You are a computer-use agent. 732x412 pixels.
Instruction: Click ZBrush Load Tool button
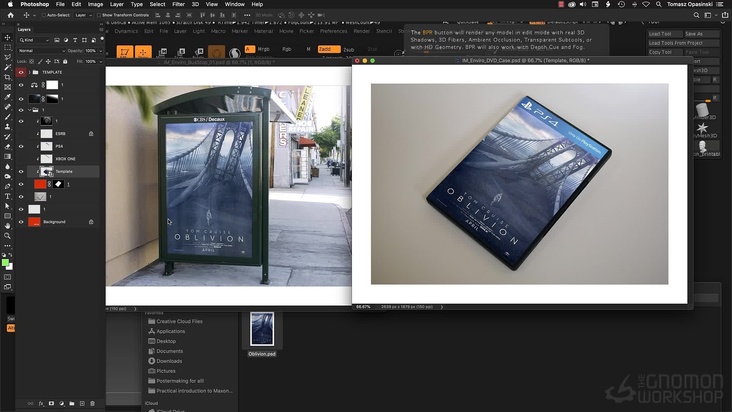tap(664, 34)
